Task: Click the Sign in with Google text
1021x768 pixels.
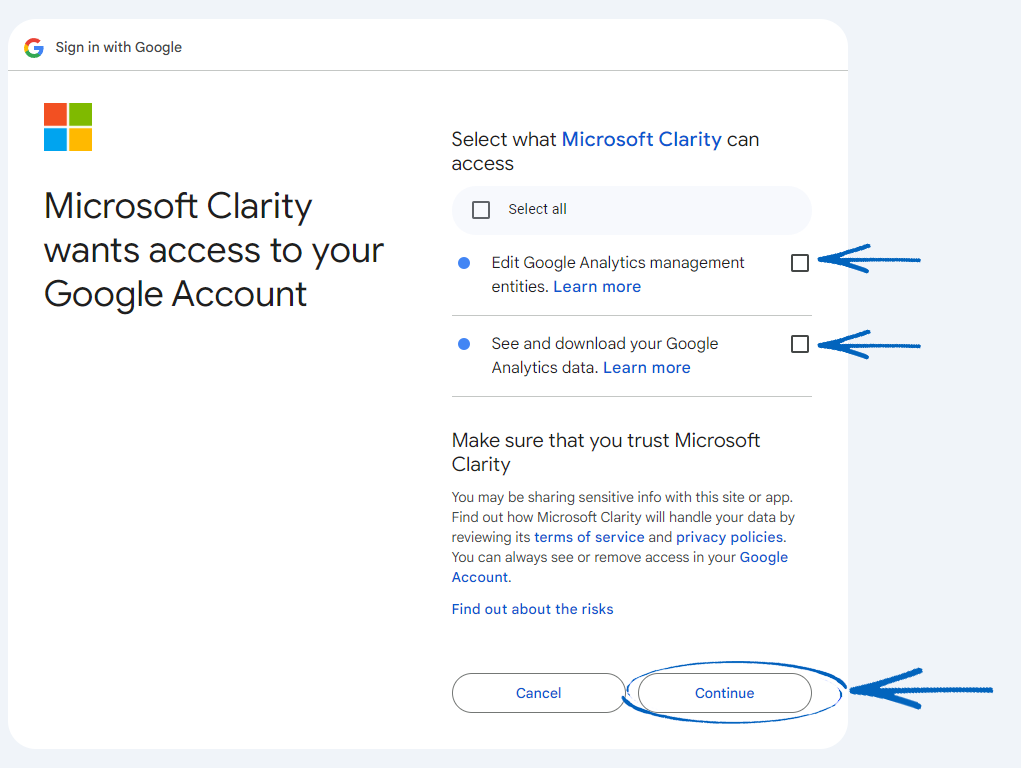Action: tap(119, 48)
